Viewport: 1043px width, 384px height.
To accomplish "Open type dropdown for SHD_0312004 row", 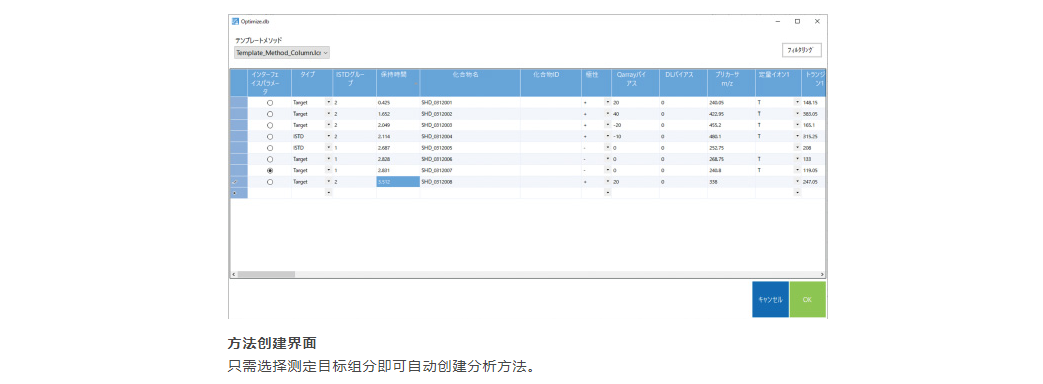I will coord(329,136).
